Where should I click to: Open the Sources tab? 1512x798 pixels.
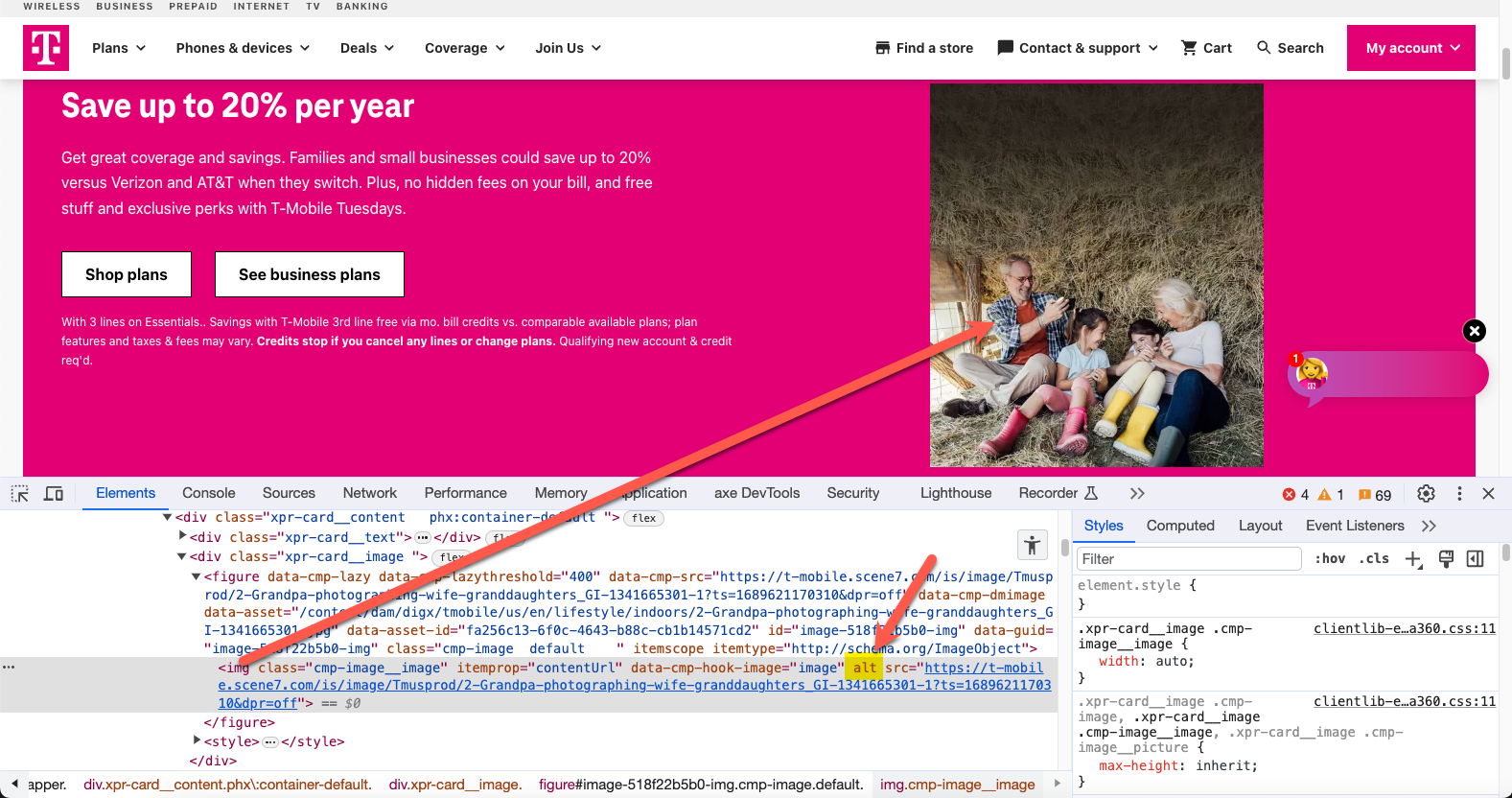point(289,493)
